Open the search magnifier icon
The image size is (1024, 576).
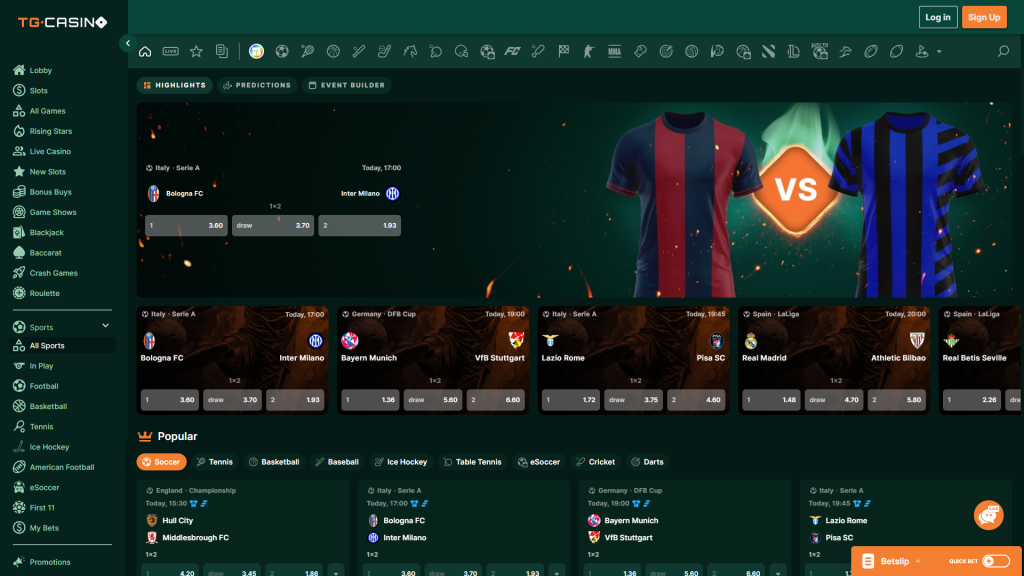tap(1004, 52)
